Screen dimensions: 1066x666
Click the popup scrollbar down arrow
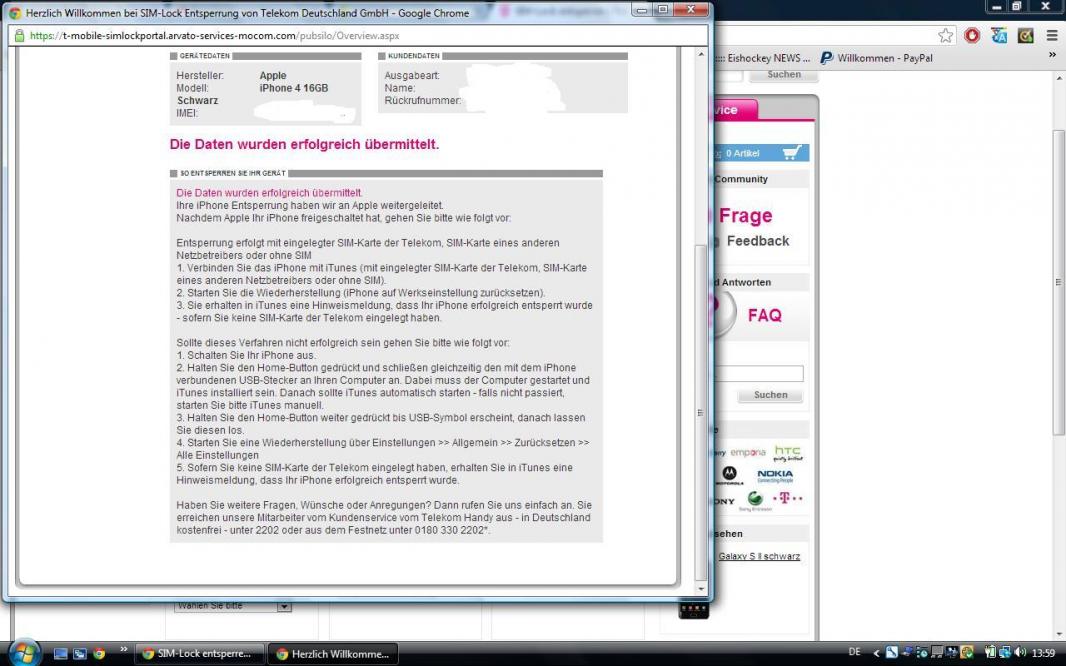(x=701, y=589)
